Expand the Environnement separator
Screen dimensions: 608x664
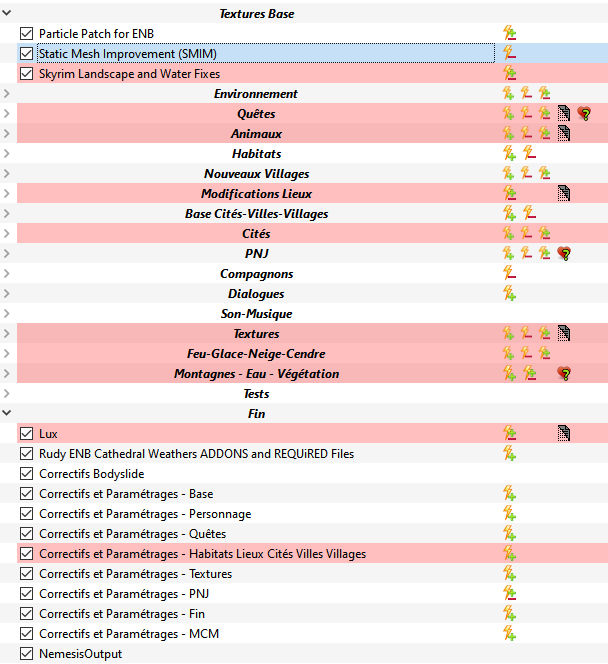tap(8, 94)
